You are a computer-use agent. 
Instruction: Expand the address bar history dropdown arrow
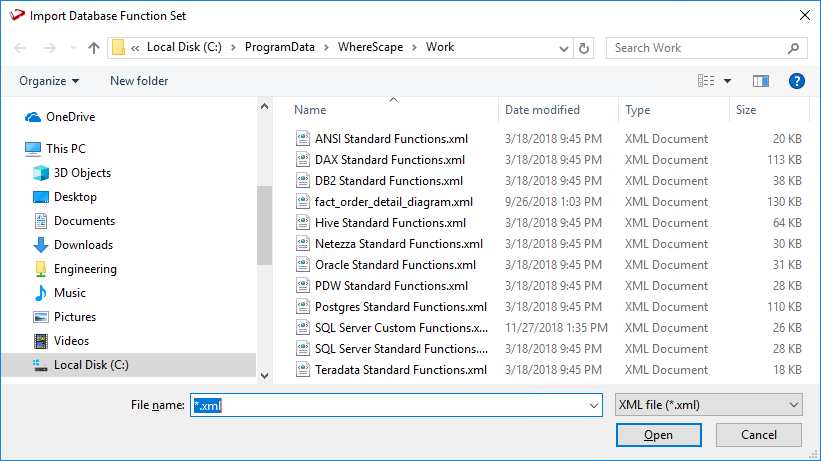(x=564, y=48)
